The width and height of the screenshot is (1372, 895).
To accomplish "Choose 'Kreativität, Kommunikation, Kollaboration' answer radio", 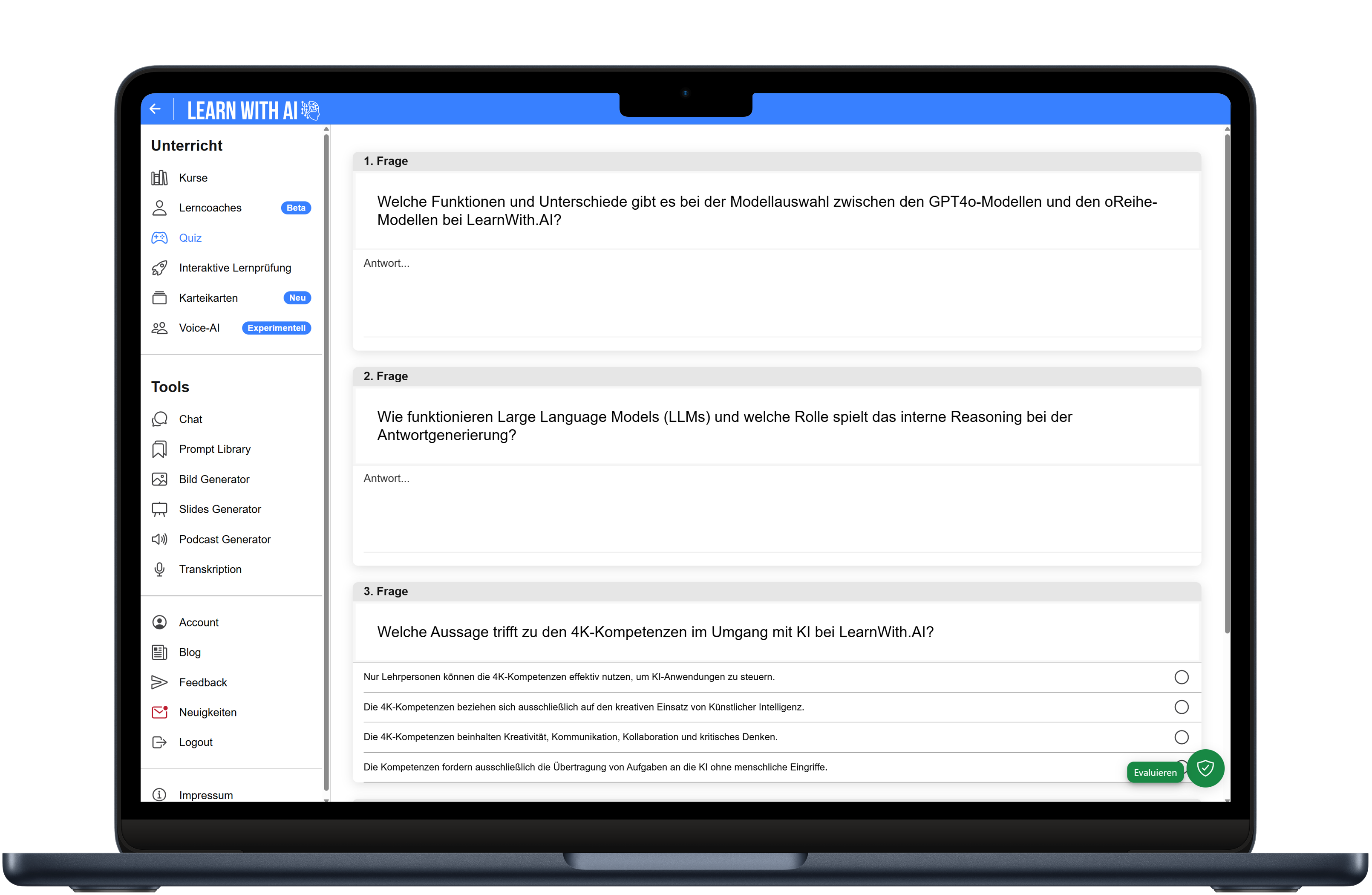I will 1181,738.
